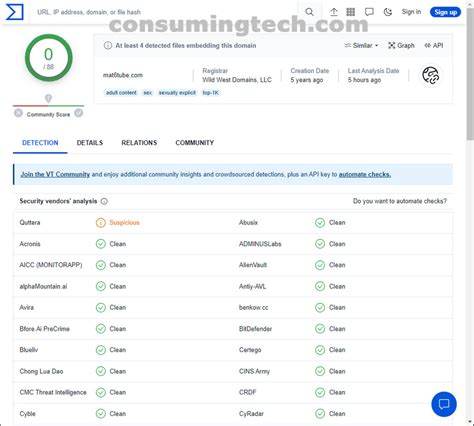Click the Sign in link
Viewport: 474px width, 426px height.
(x=411, y=12)
